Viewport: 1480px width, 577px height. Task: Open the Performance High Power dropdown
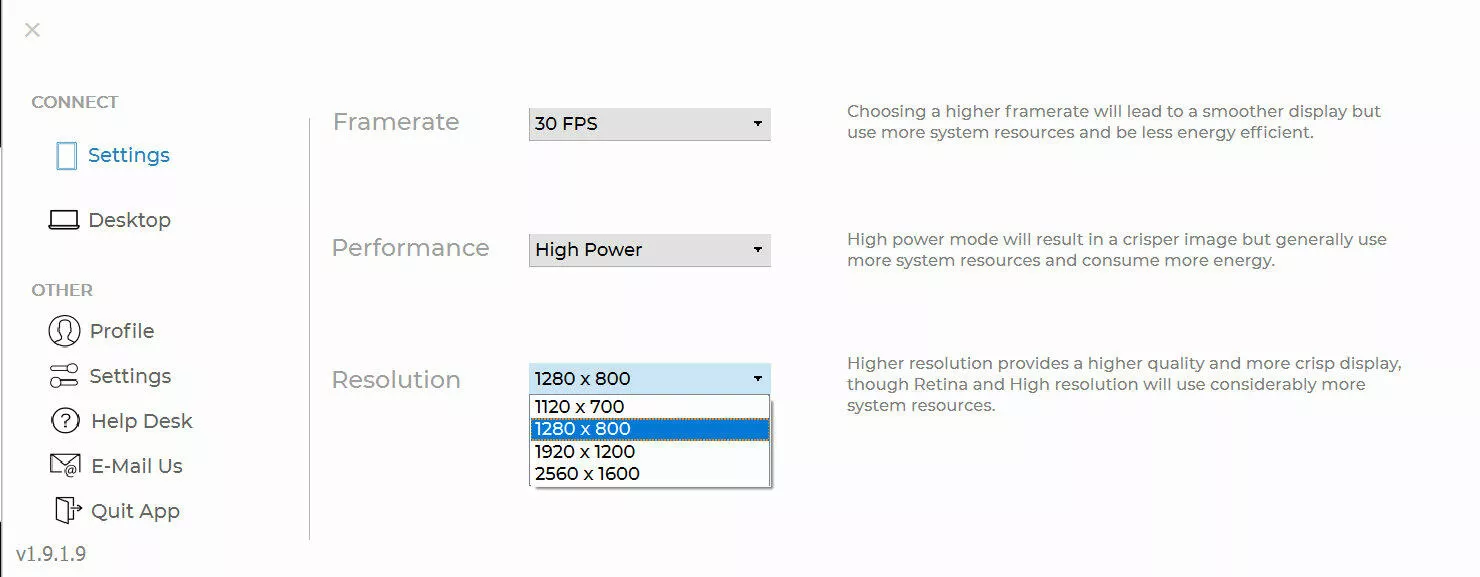pyautogui.click(x=650, y=250)
